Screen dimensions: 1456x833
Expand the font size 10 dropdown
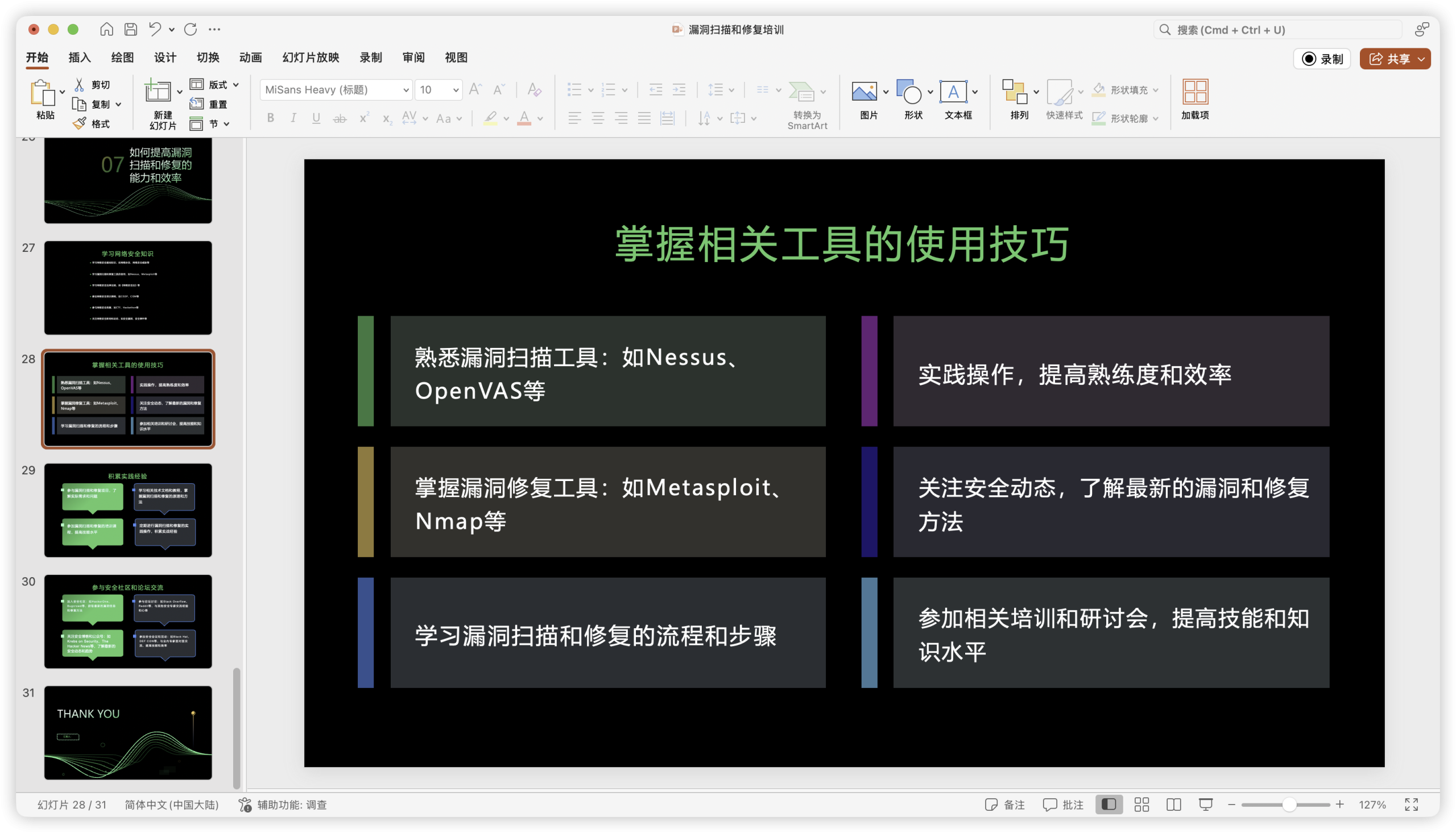456,90
